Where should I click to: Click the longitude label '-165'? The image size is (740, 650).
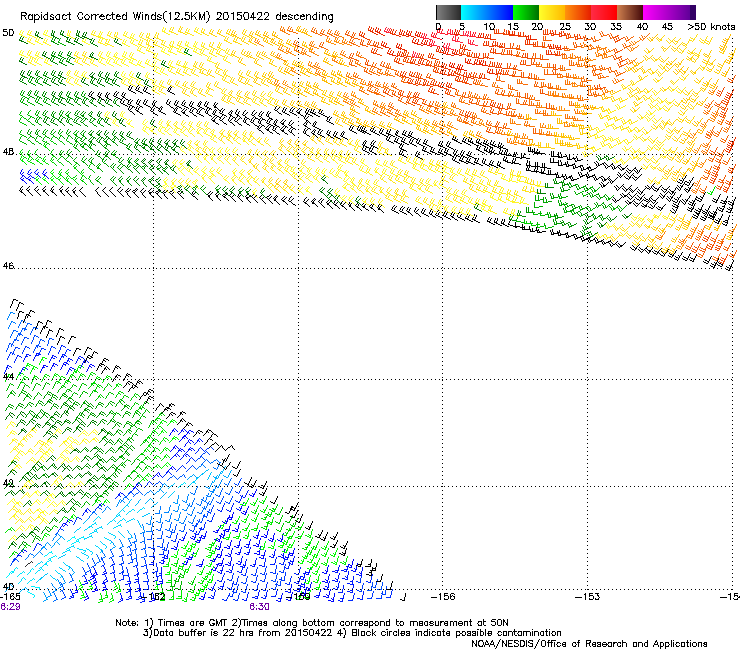10,597
